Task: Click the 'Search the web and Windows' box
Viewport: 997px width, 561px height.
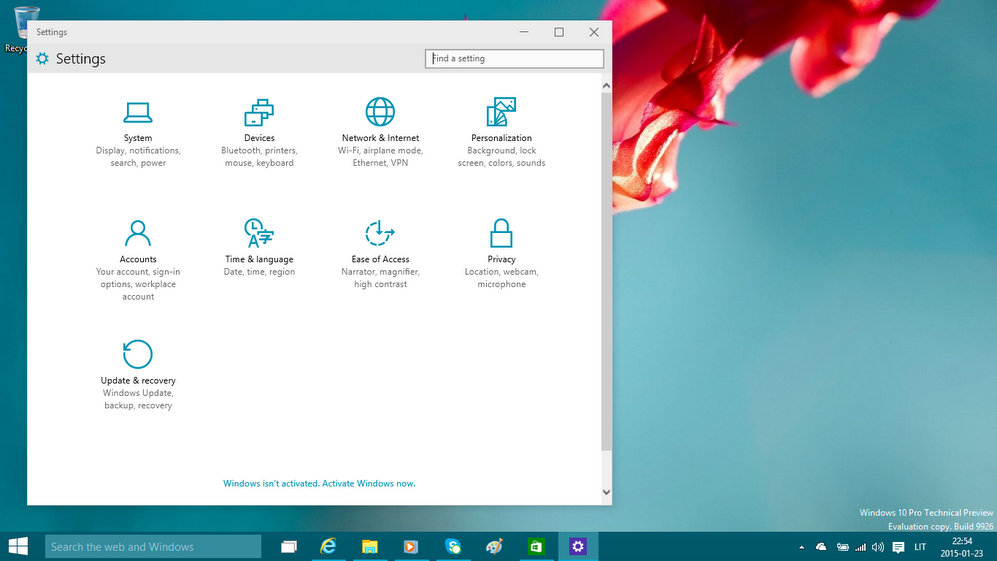Action: point(153,547)
